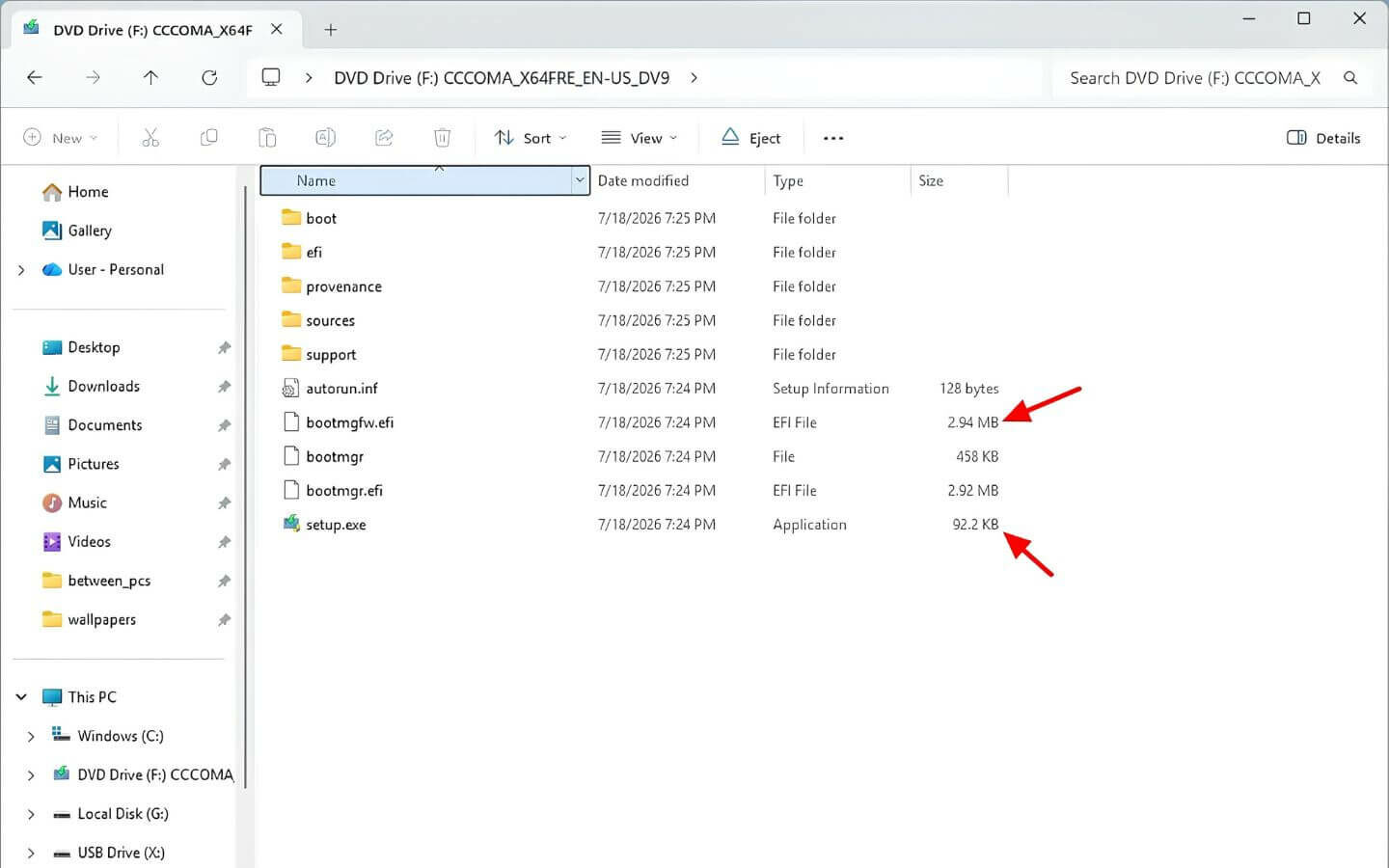This screenshot has height=868, width=1389.
Task: Collapse the This PC tree node
Action: [x=21, y=696]
